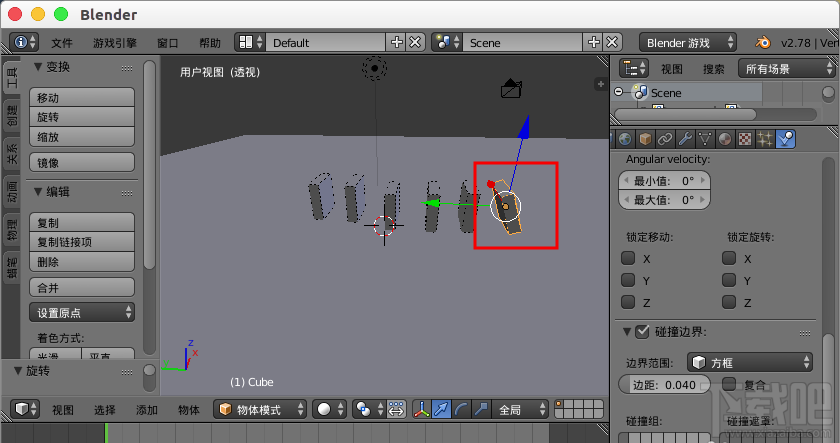Open the 3D view 物体 menu
Screen dimensions: 840x443
click(x=189, y=410)
